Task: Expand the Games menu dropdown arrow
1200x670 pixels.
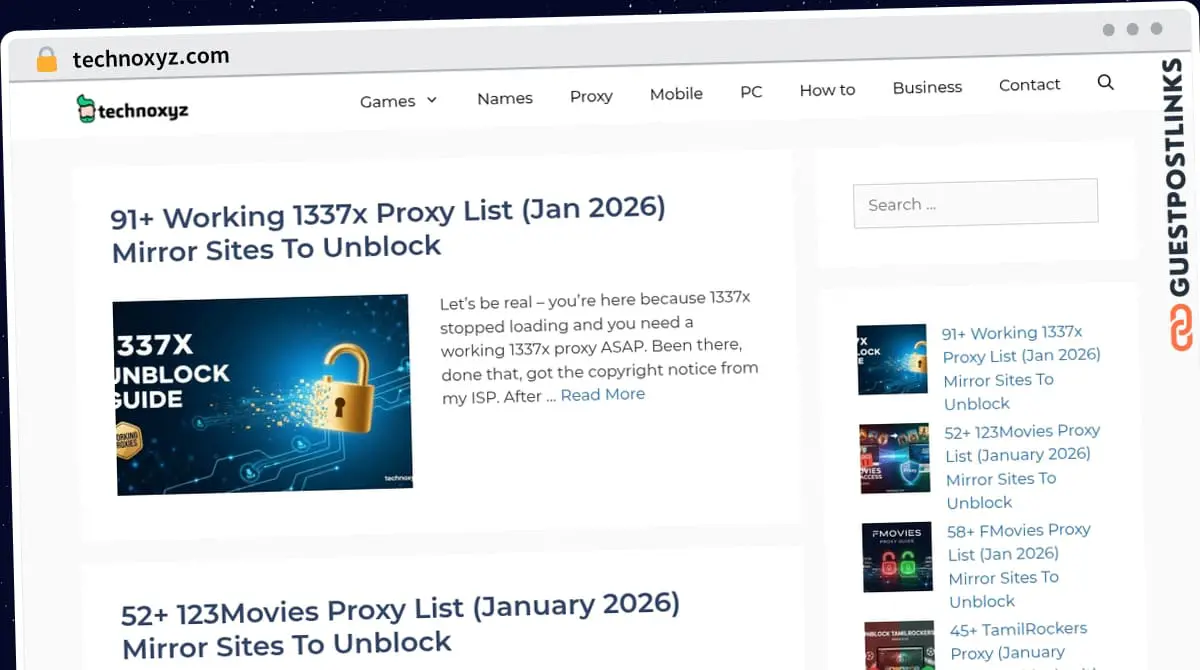Action: tap(432, 100)
